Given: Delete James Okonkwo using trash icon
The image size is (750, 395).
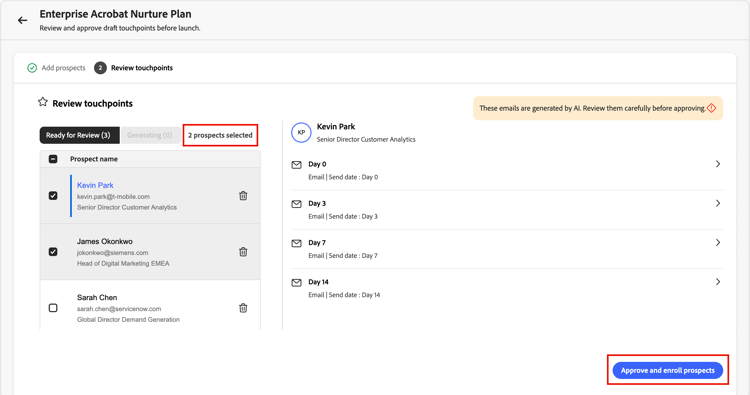Looking at the screenshot, I should click(x=243, y=252).
